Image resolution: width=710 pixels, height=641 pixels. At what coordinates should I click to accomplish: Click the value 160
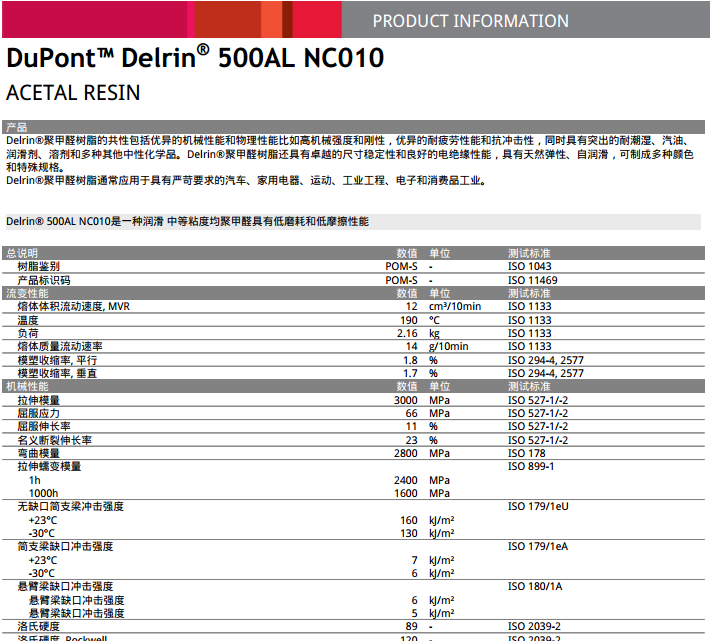click(x=408, y=520)
